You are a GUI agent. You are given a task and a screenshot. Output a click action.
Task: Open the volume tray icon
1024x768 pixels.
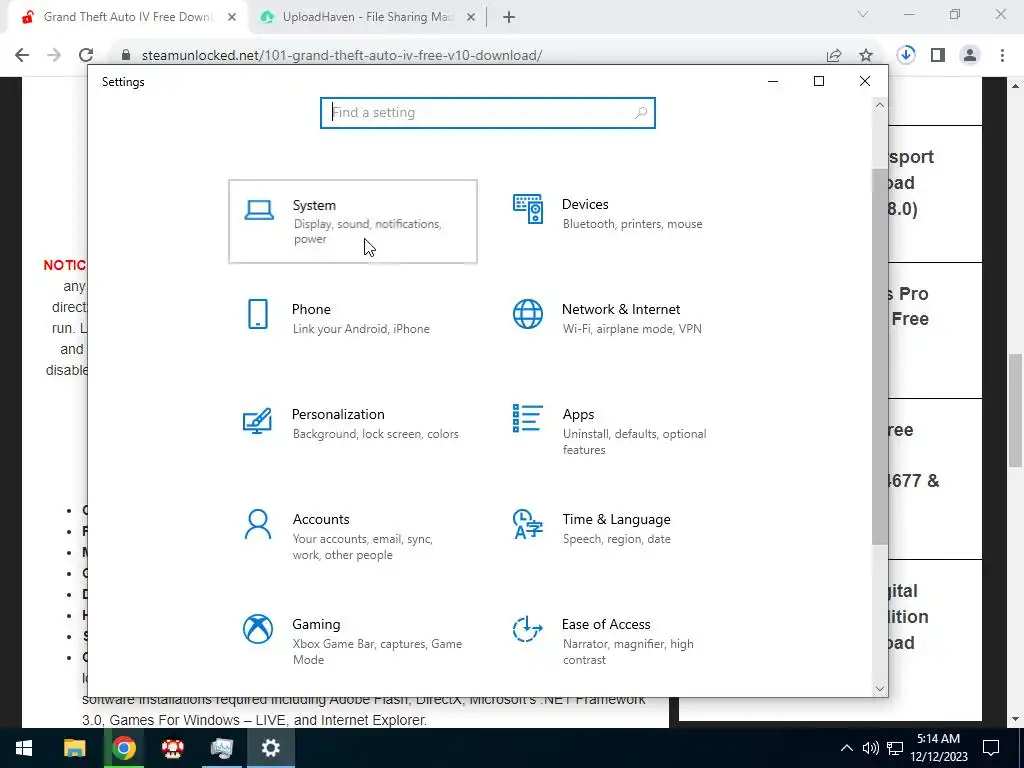[870, 748]
